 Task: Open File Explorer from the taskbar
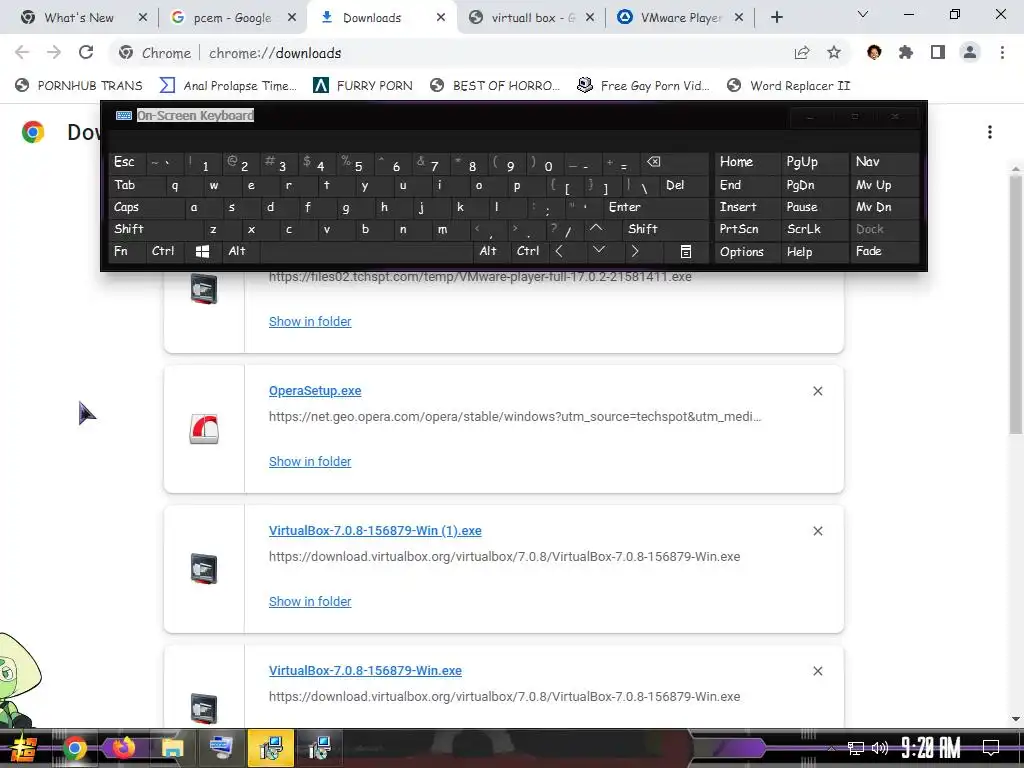[172, 748]
